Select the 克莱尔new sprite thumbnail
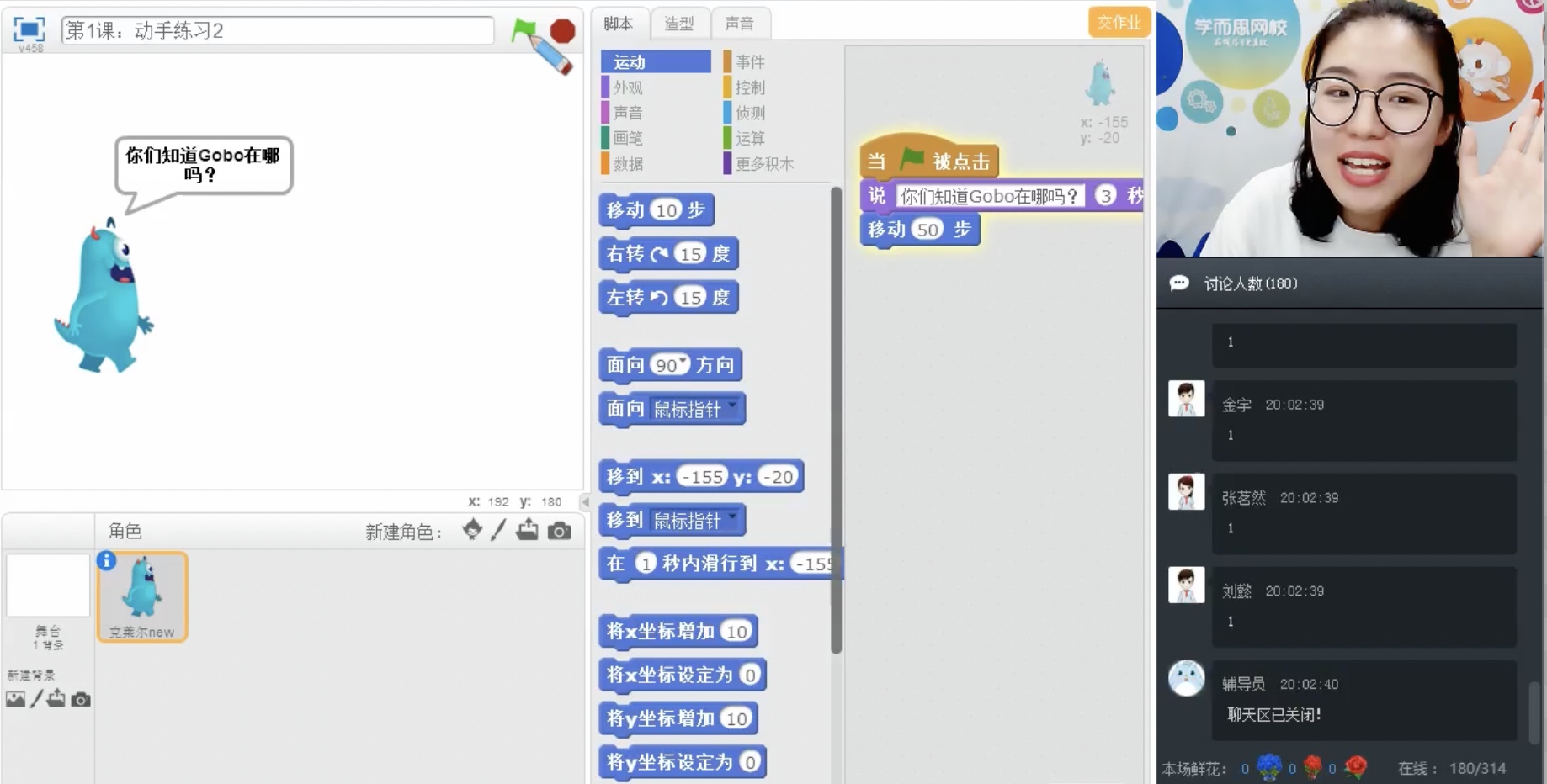This screenshot has height=784, width=1547. pyautogui.click(x=142, y=596)
